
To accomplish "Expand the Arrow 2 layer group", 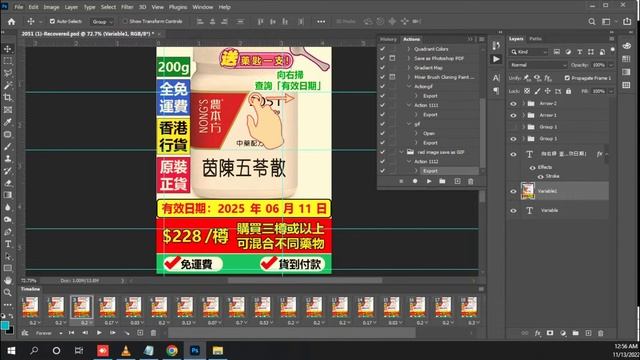I will 523,104.
